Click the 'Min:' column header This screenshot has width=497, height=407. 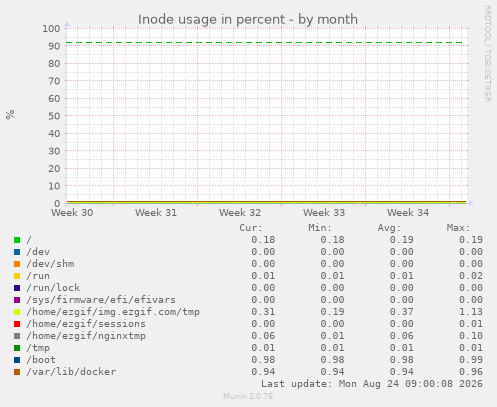tap(320, 228)
